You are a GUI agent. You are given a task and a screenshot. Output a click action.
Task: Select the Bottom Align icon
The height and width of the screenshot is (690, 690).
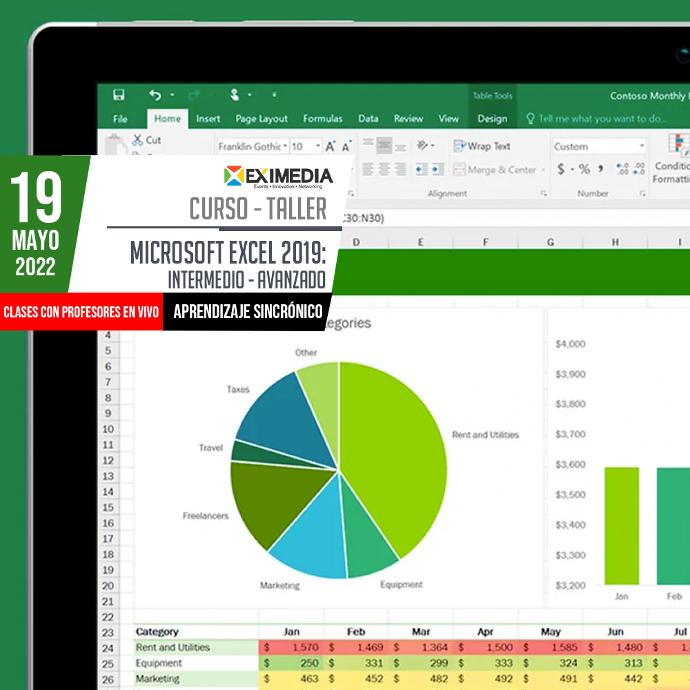point(400,147)
